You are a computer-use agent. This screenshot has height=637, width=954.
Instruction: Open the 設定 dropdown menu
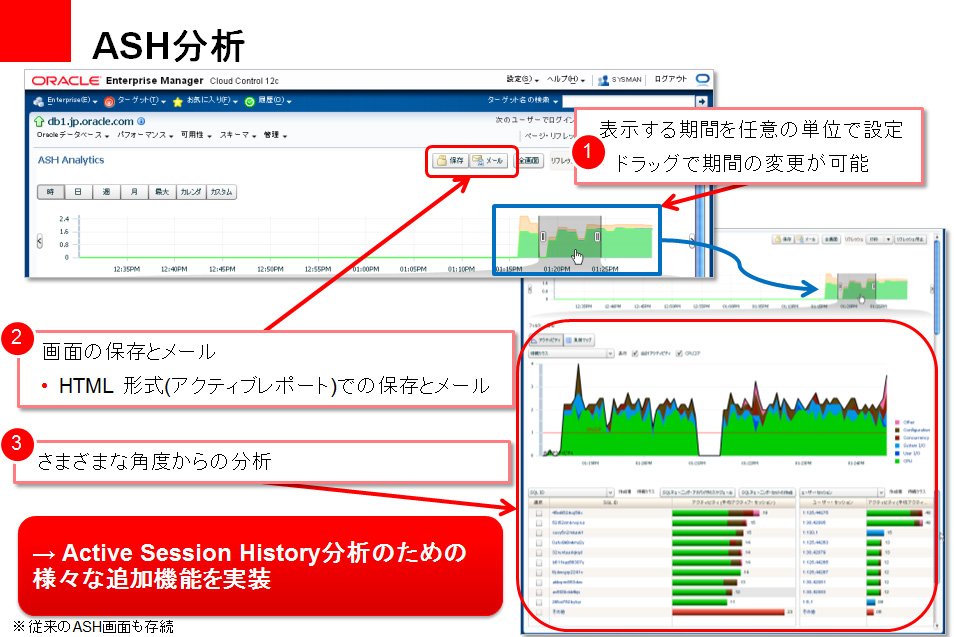tap(523, 79)
